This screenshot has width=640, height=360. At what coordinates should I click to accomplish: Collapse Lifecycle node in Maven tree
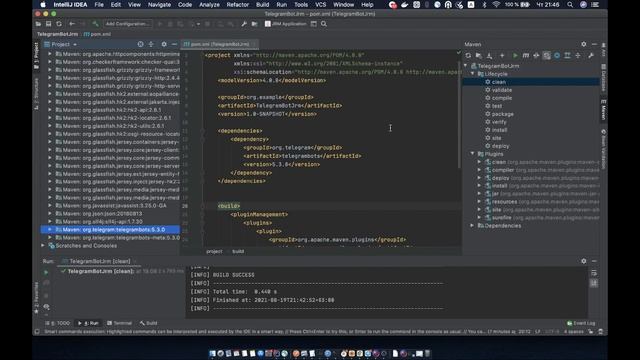[x=473, y=74]
